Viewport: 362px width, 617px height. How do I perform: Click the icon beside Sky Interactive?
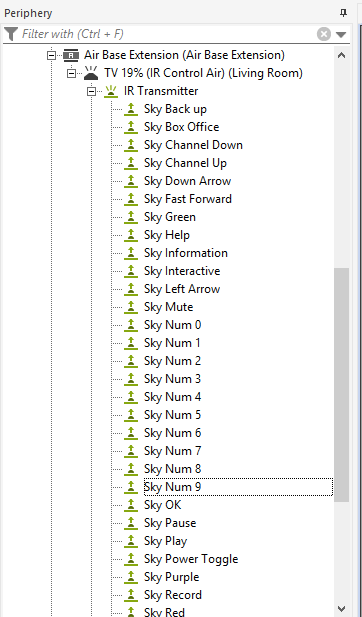click(x=131, y=271)
